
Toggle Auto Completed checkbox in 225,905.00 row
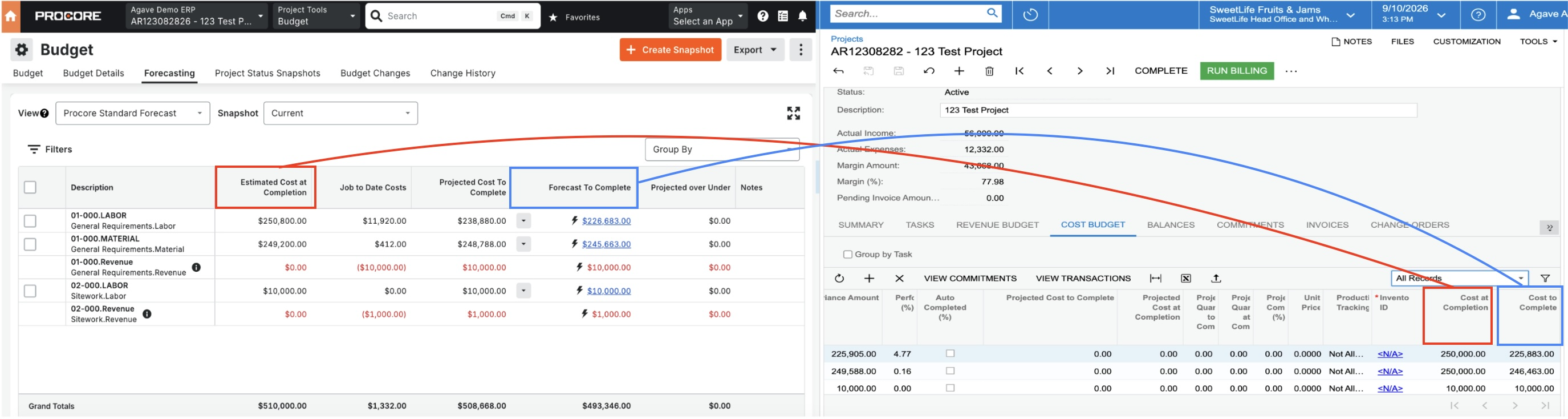[x=949, y=354]
